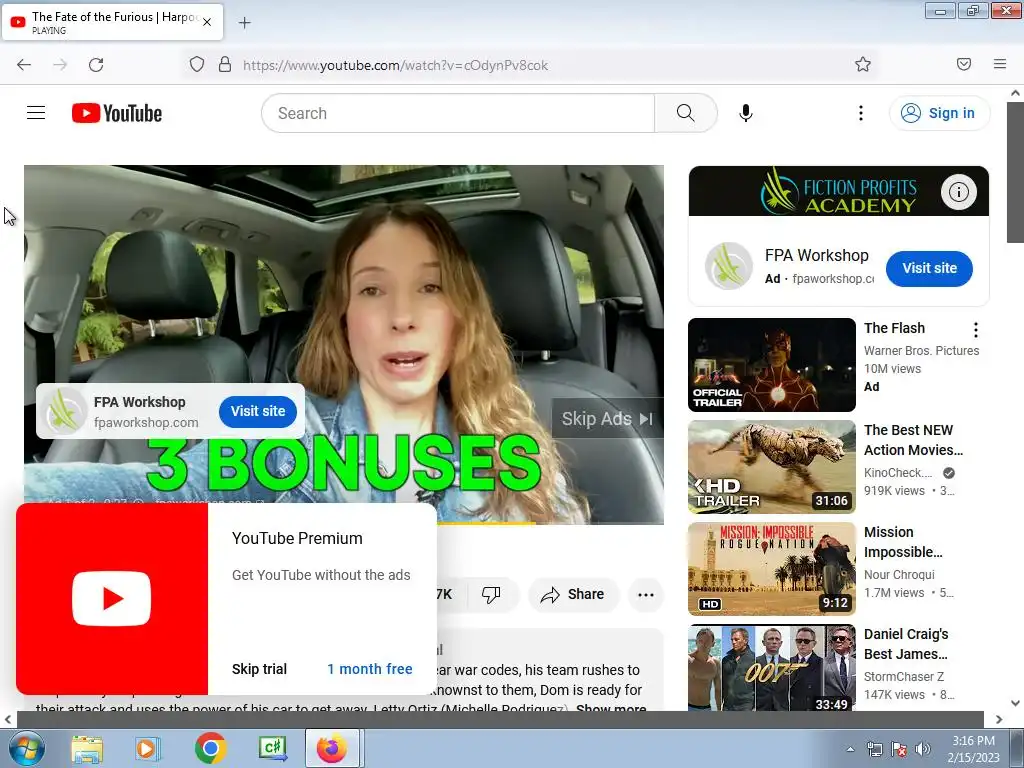Focus the YouTube Search field

458,113
